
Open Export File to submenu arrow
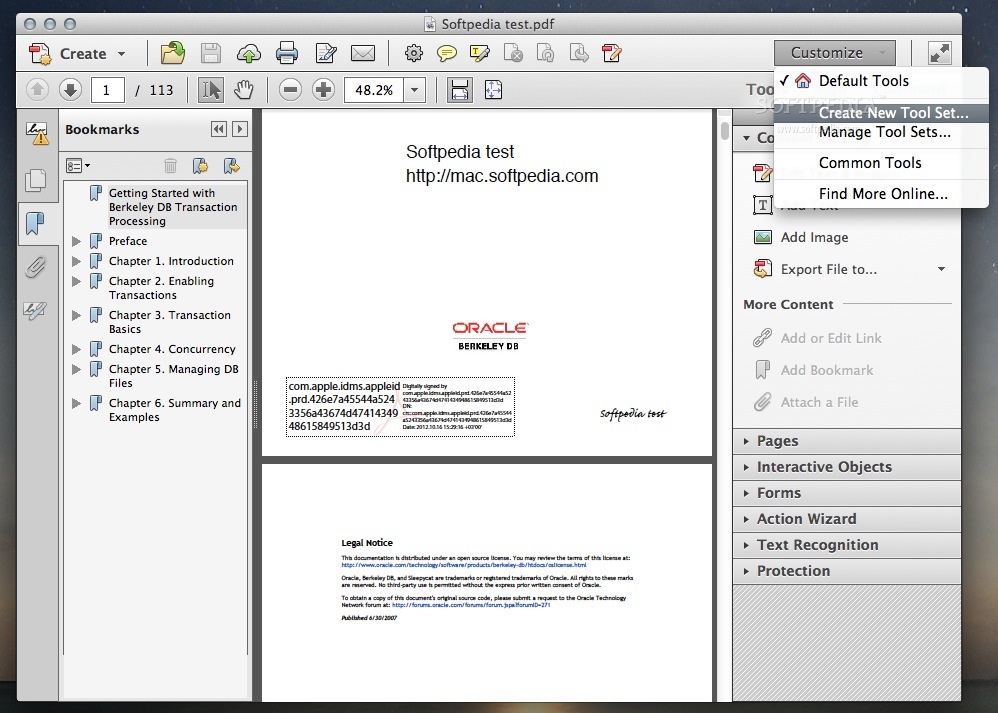(941, 269)
